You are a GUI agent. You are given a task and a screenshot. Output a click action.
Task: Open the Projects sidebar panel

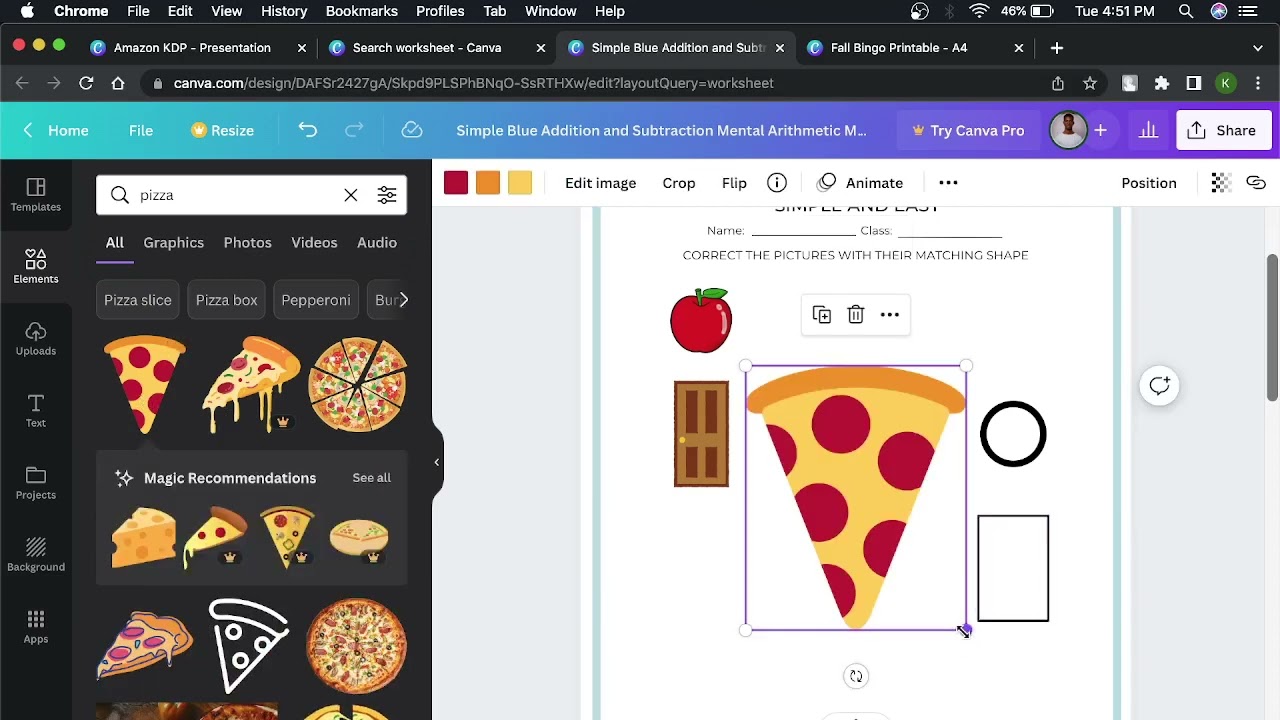click(36, 483)
